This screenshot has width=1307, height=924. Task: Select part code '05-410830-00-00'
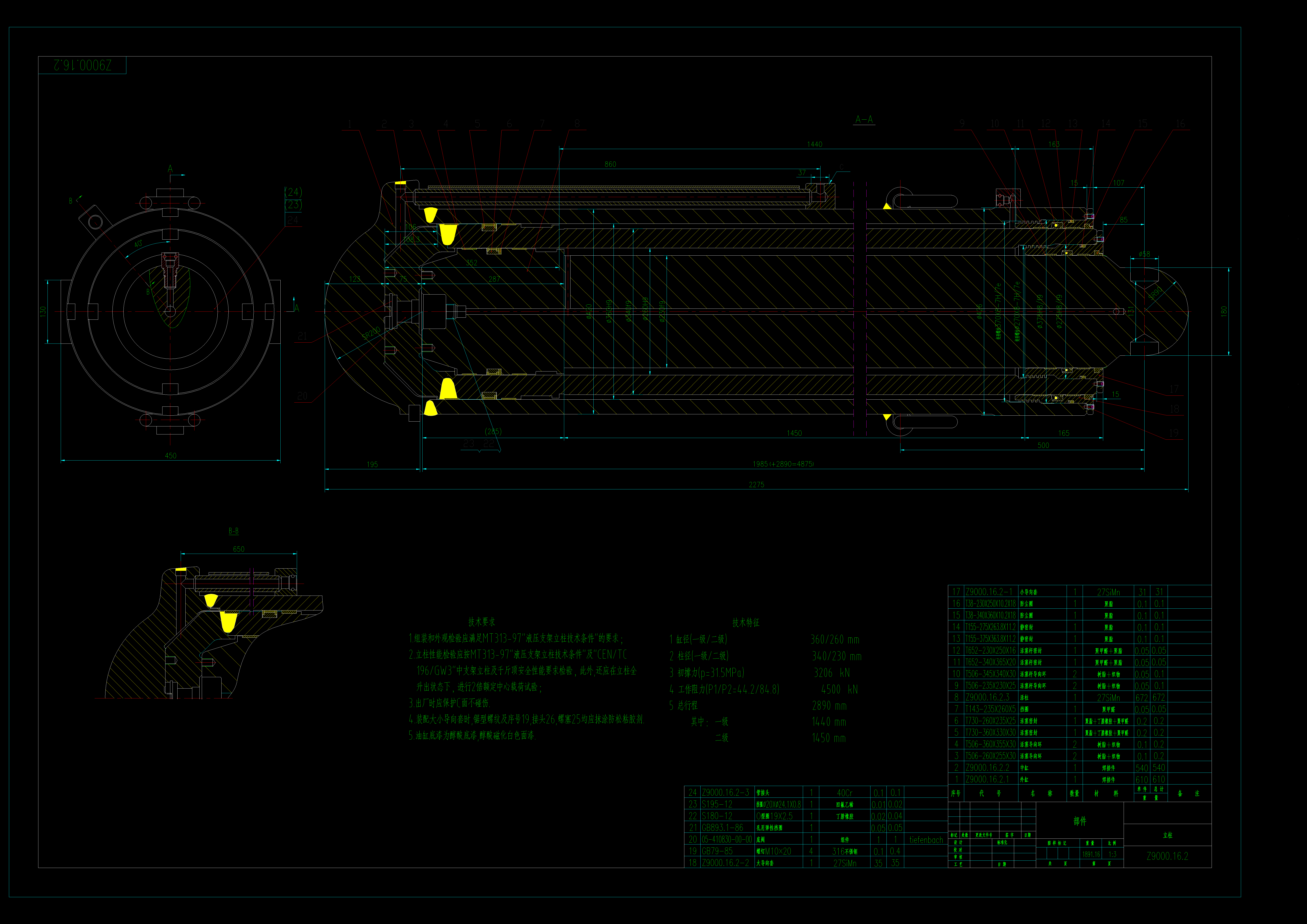pyautogui.click(x=727, y=839)
